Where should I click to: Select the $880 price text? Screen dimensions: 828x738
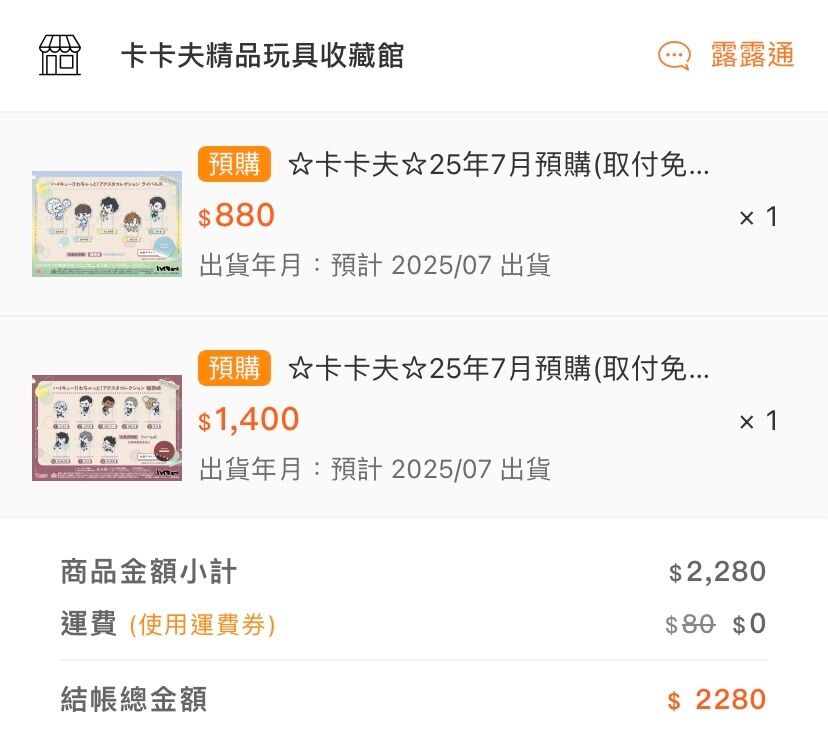[237, 215]
